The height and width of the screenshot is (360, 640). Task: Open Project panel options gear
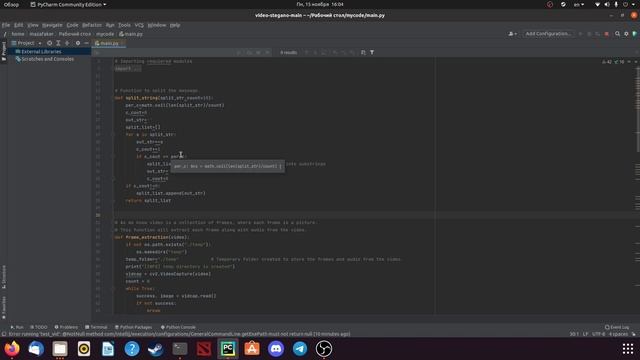(78, 43)
